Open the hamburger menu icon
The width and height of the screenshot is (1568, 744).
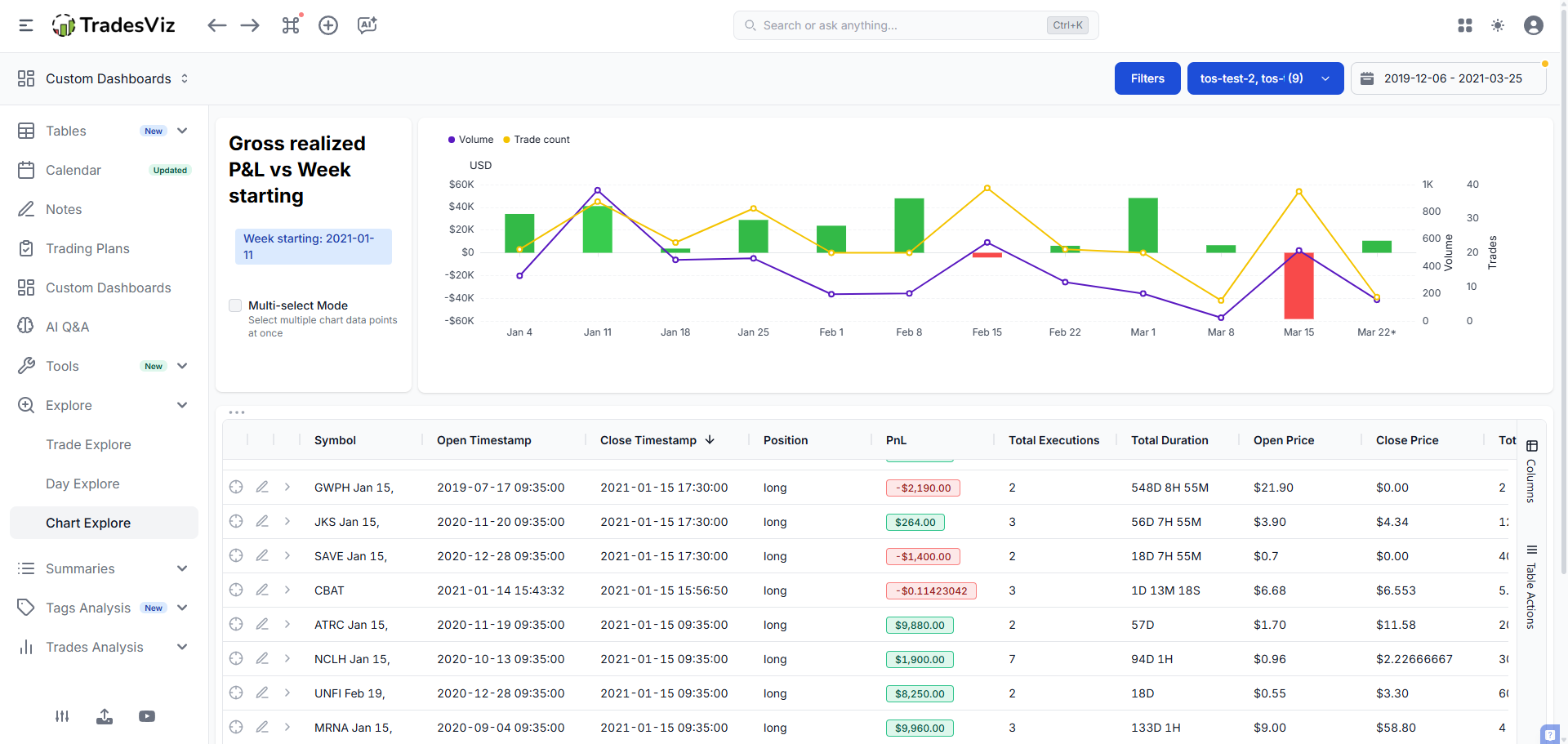point(26,25)
